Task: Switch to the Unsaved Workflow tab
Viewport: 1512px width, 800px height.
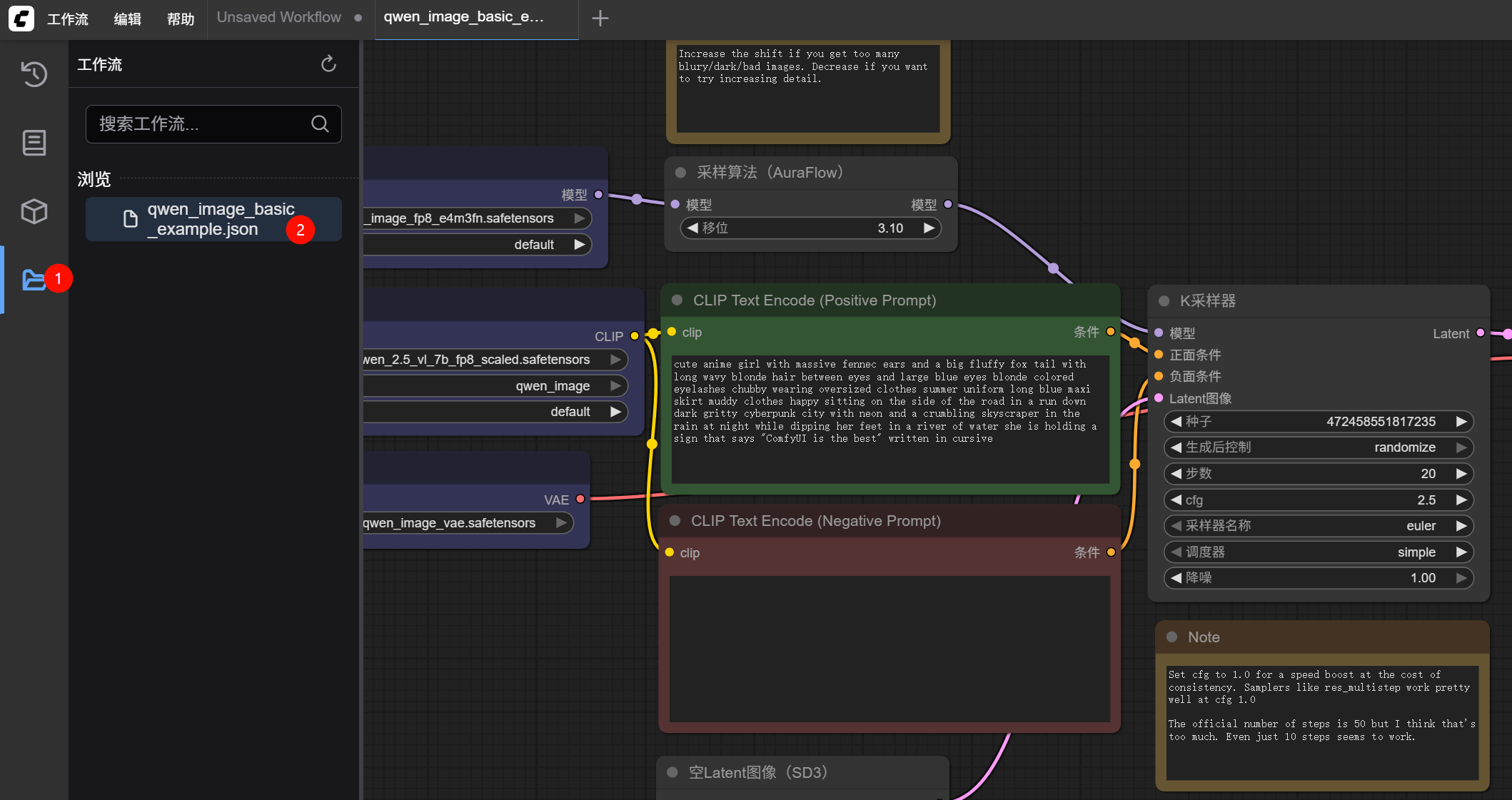Action: (279, 18)
